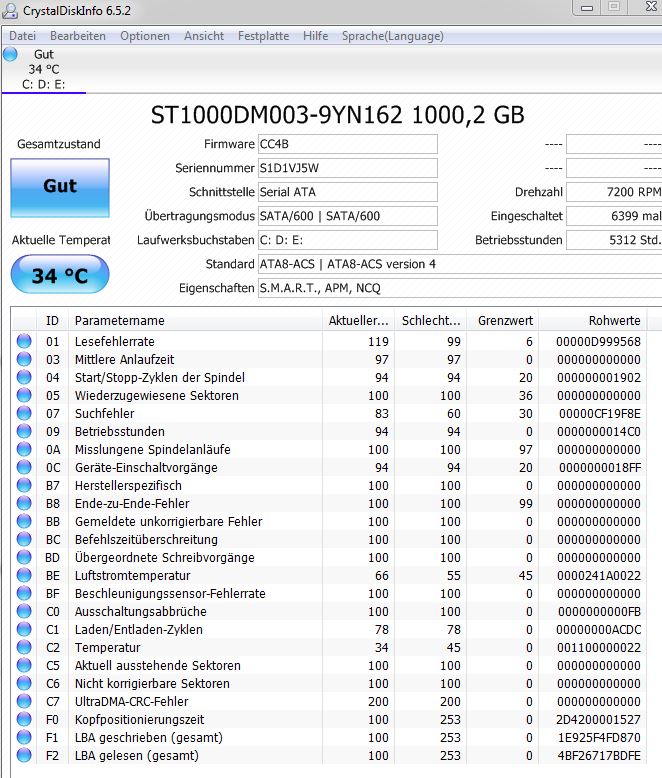Click status orb of Beschleunigungssensor-Fehlerrate row
Image resolution: width=662 pixels, height=778 pixels.
(24, 593)
